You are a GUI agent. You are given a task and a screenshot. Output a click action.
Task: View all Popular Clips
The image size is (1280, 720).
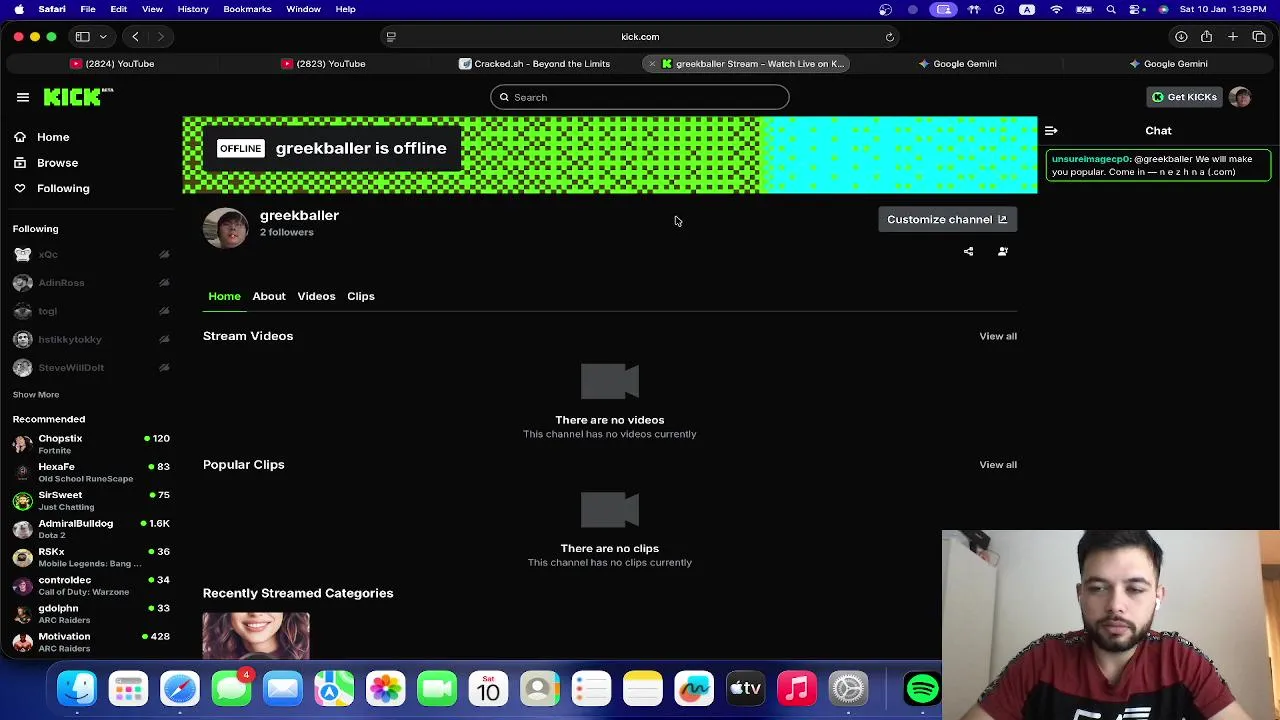point(998,465)
